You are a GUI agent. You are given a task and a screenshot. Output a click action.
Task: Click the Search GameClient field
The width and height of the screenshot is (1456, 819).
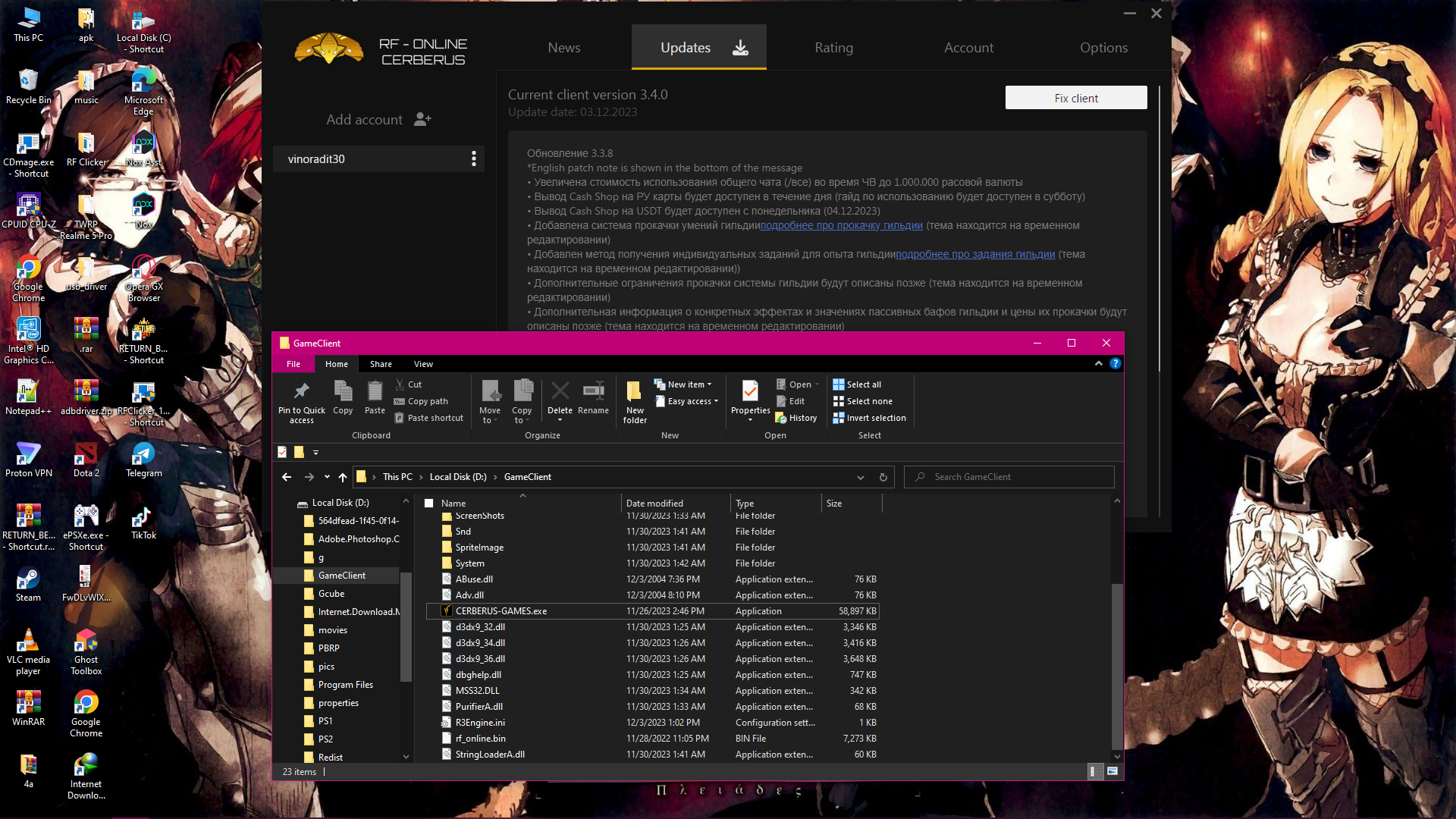point(1009,477)
